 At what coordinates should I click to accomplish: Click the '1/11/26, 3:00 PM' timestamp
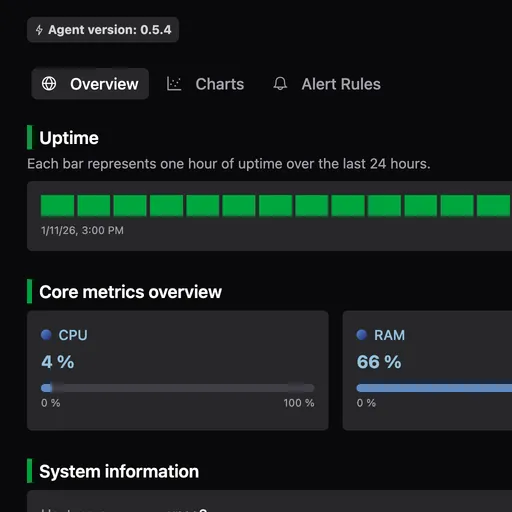82,230
